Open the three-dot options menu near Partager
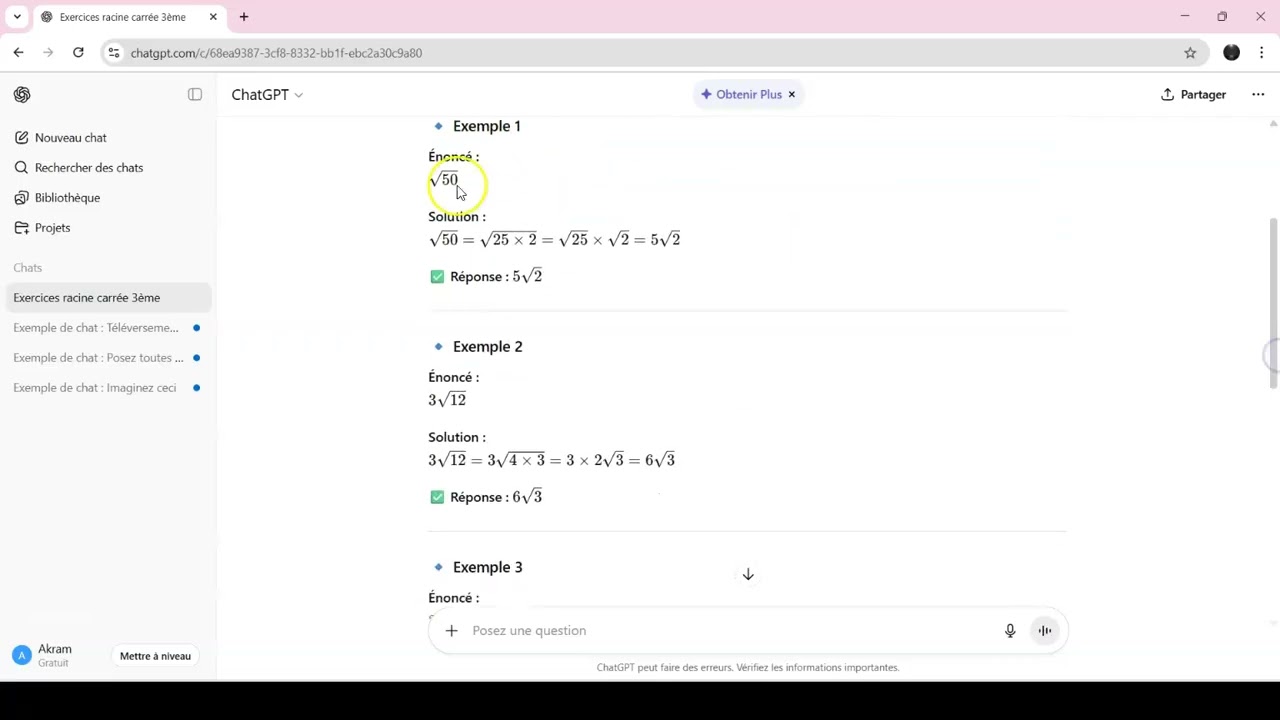 click(x=1258, y=94)
